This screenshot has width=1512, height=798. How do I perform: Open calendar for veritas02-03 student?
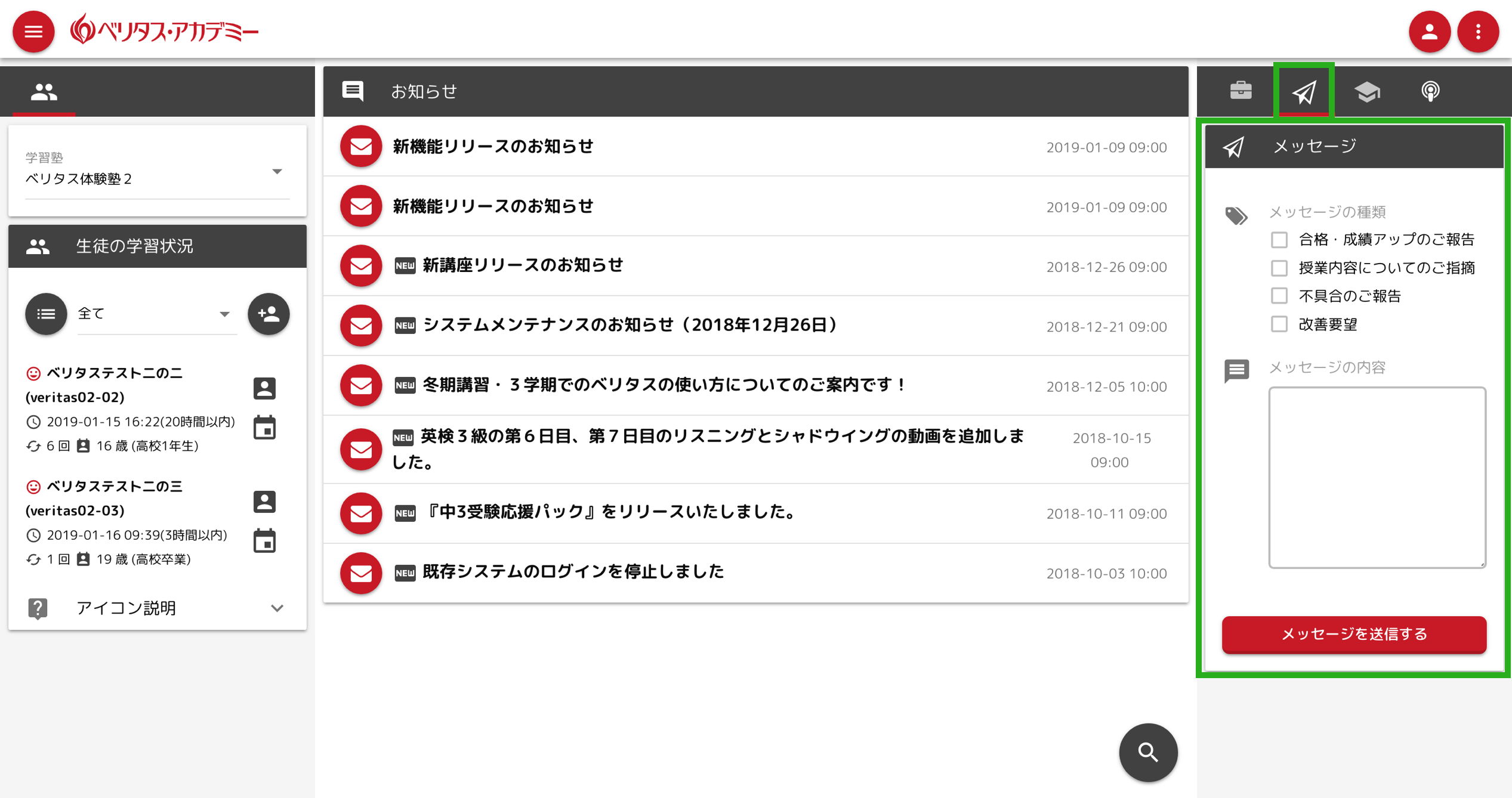pos(264,541)
